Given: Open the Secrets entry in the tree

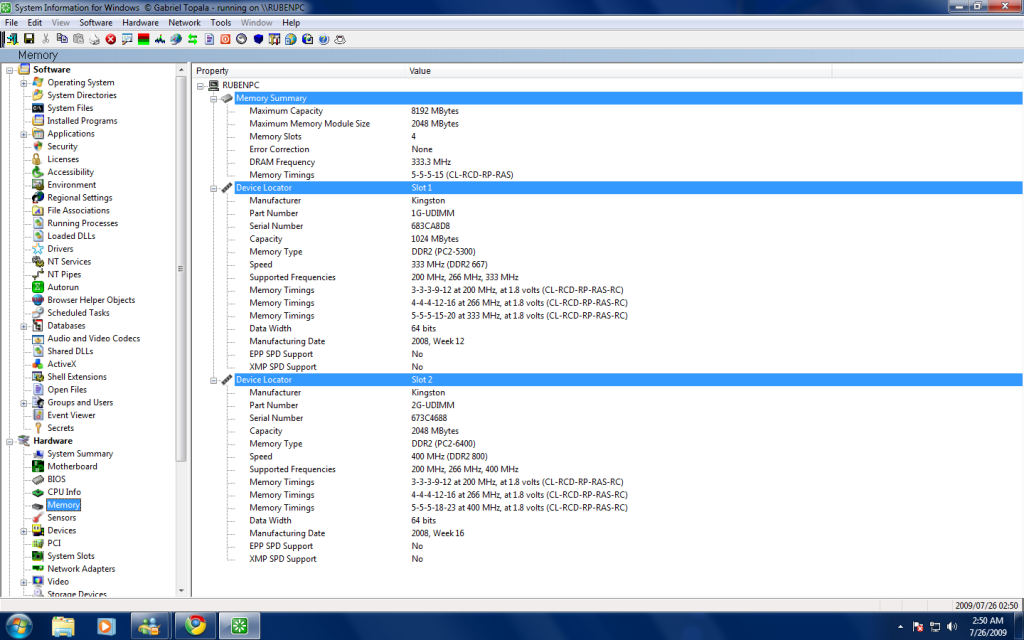Looking at the screenshot, I should click(60, 428).
